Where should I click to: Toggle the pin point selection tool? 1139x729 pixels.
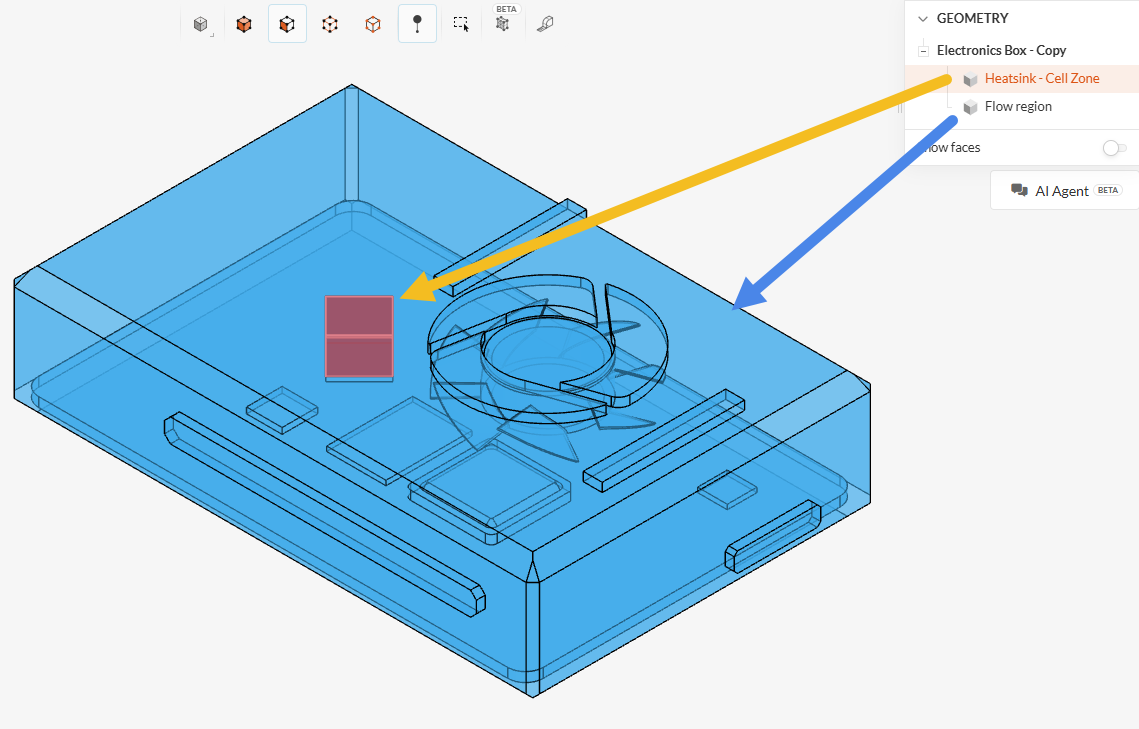[x=417, y=24]
